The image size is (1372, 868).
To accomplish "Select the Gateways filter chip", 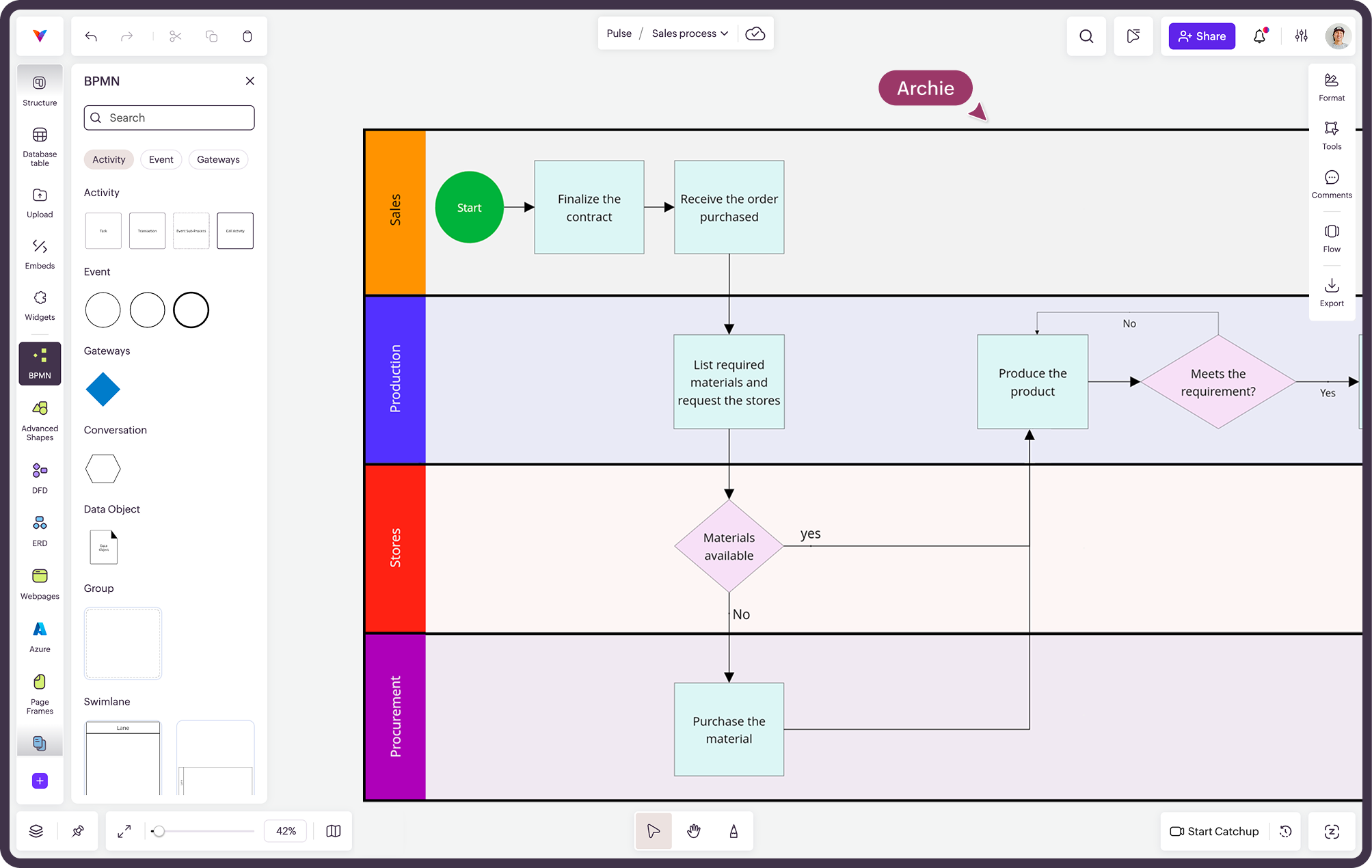I will (218, 159).
